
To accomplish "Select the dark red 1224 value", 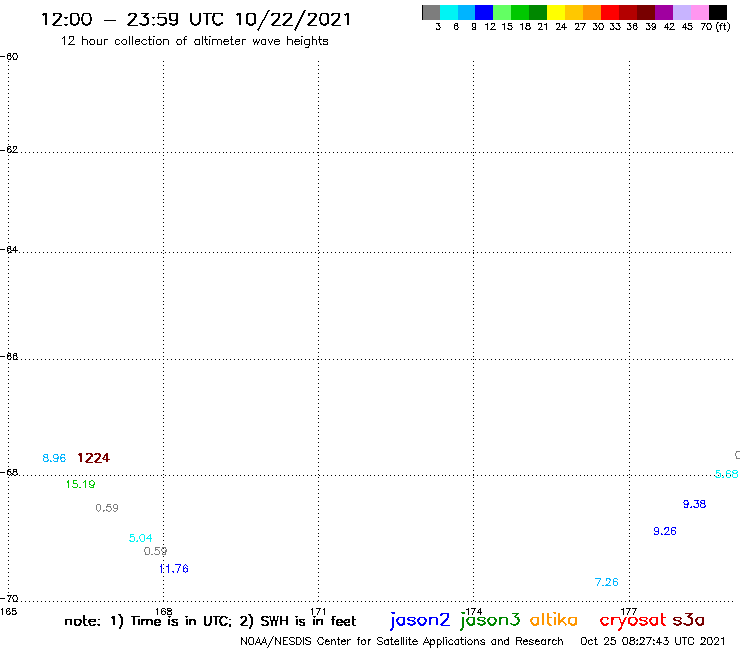I will 93,458.
